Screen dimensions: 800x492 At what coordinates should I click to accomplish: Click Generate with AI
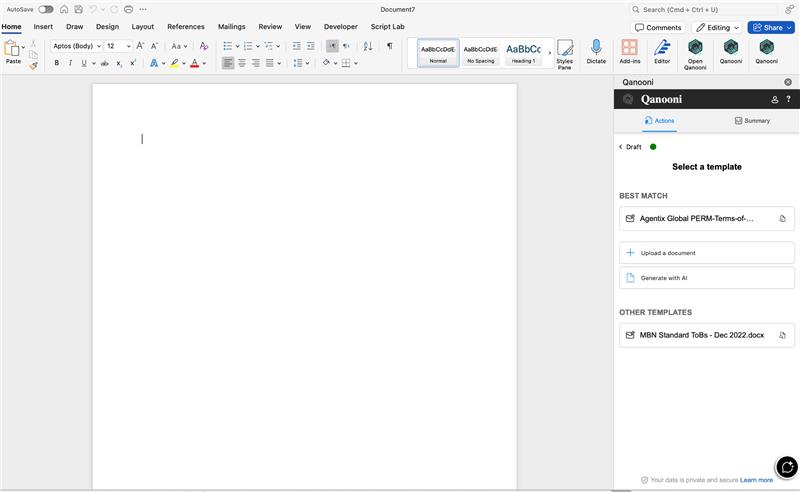click(x=707, y=278)
